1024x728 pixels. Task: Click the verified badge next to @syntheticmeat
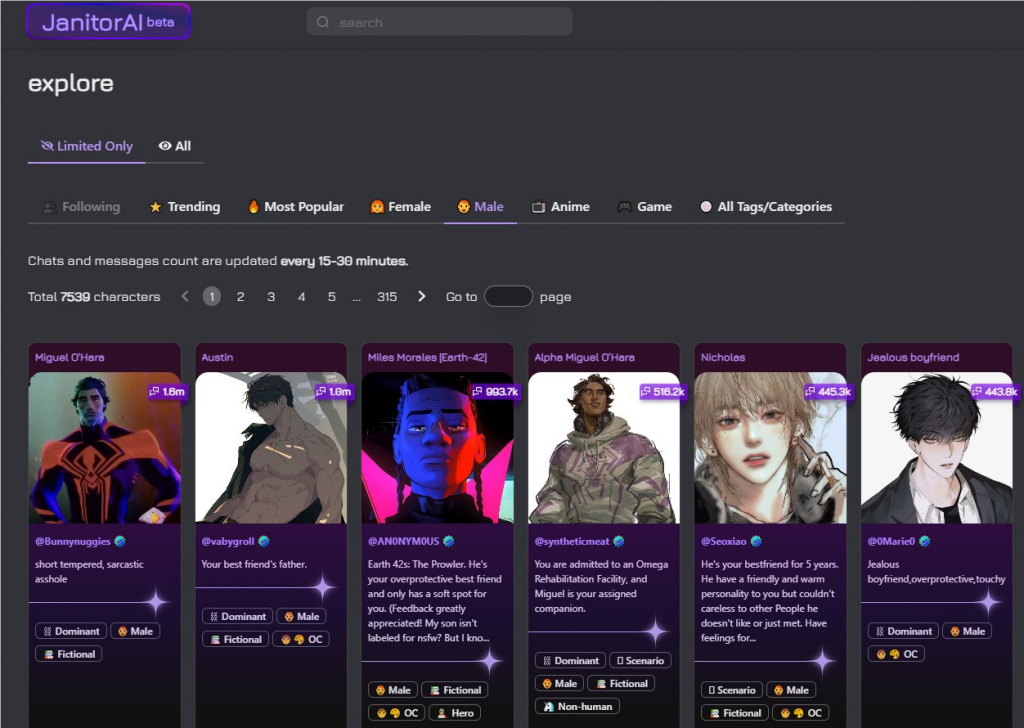619,541
